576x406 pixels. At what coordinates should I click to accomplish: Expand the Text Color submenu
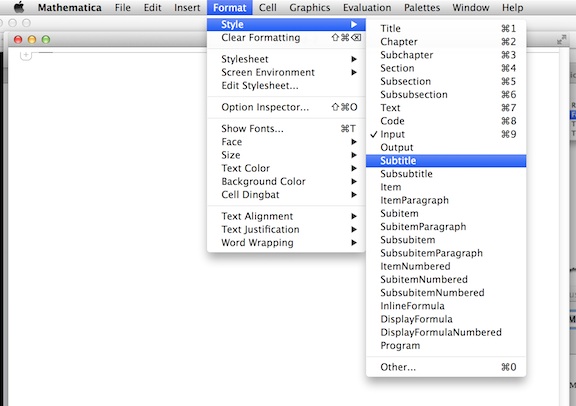286,168
